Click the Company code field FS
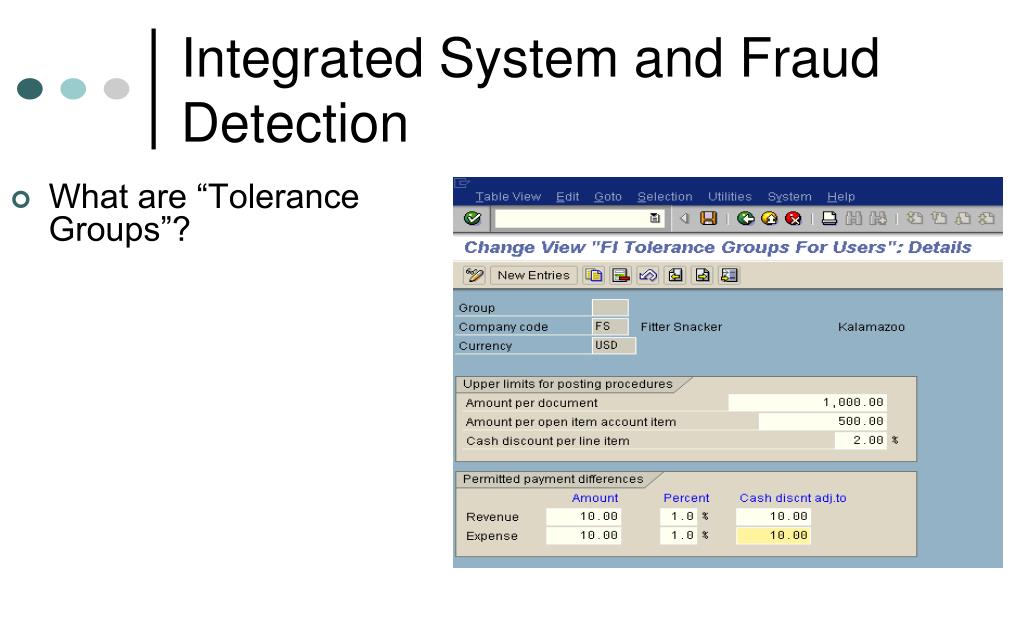The image size is (1024, 640). [610, 327]
